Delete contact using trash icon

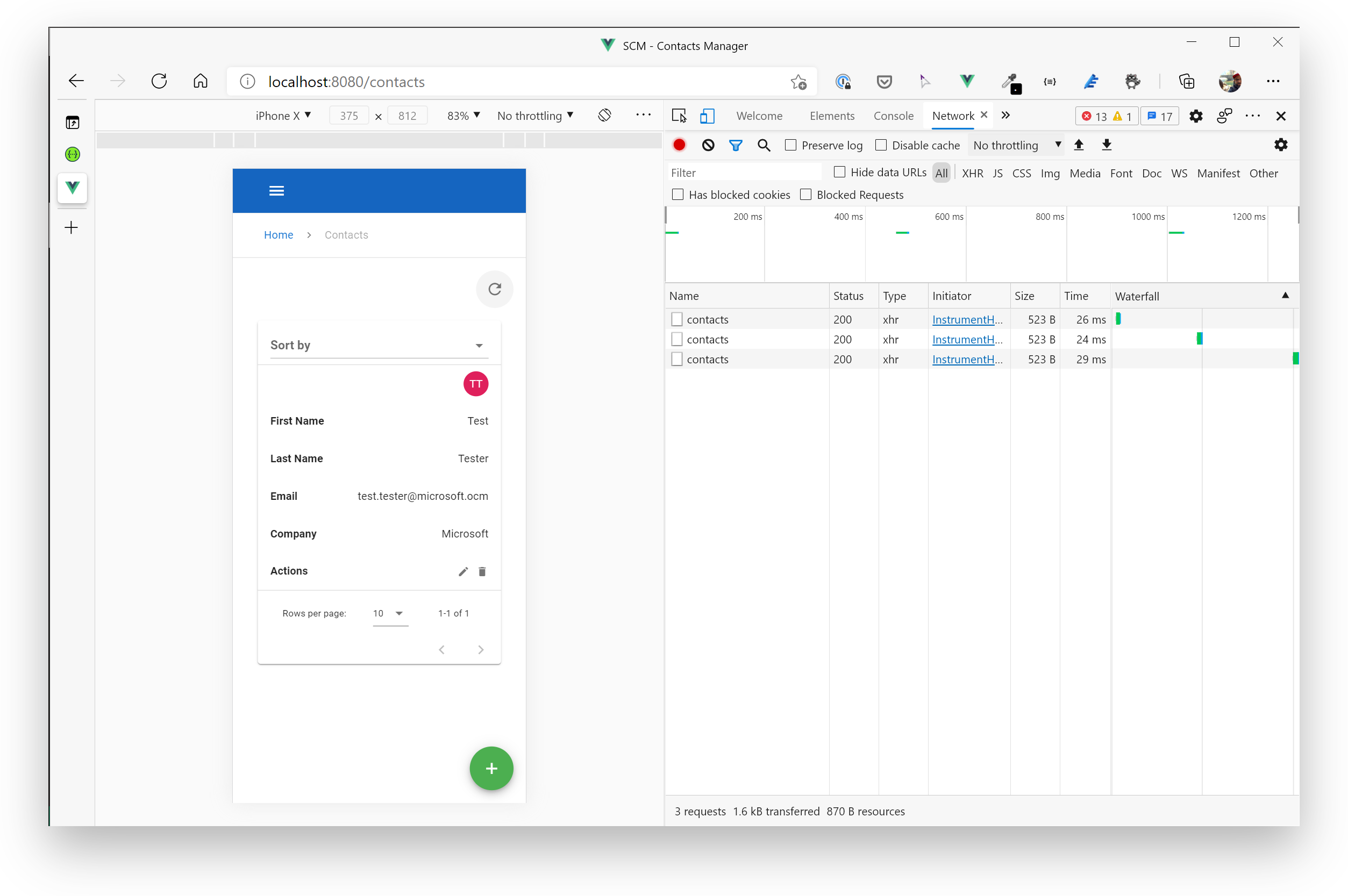point(482,571)
